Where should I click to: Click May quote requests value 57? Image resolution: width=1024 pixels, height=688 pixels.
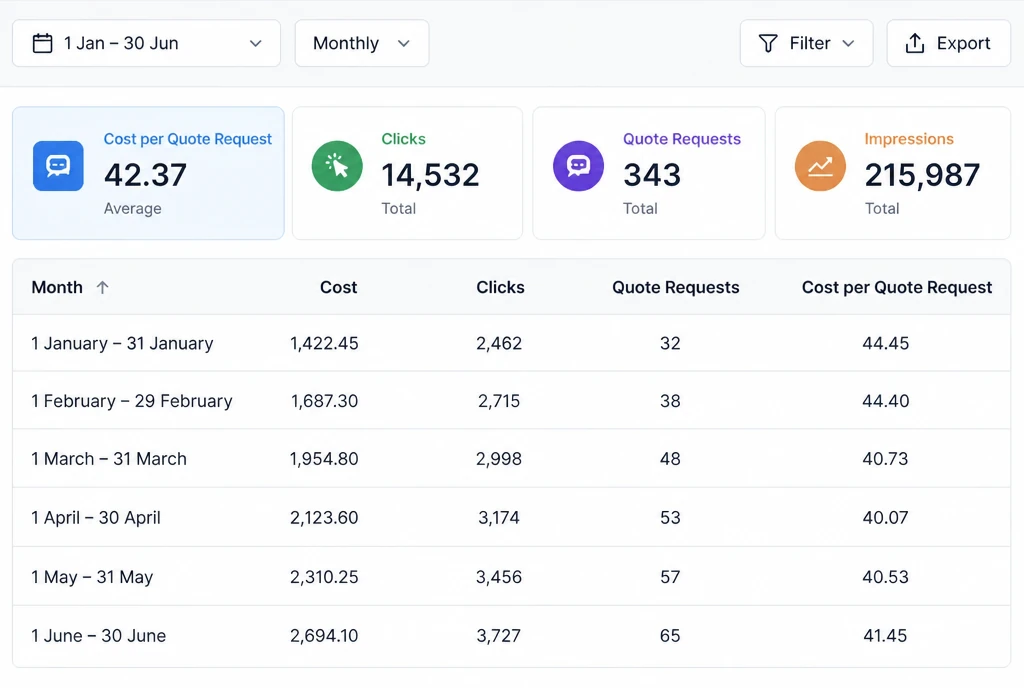click(x=670, y=577)
